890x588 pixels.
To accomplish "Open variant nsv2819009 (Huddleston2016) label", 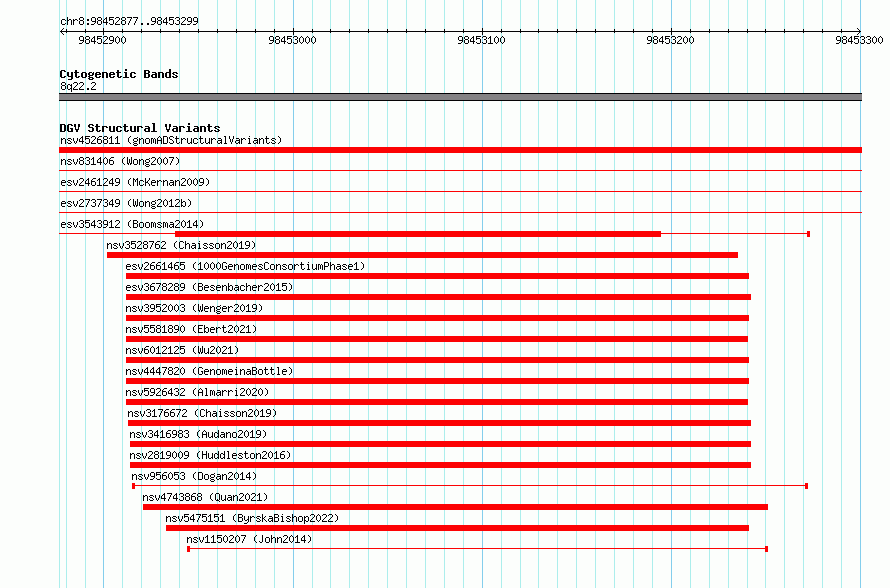I will tap(210, 455).
